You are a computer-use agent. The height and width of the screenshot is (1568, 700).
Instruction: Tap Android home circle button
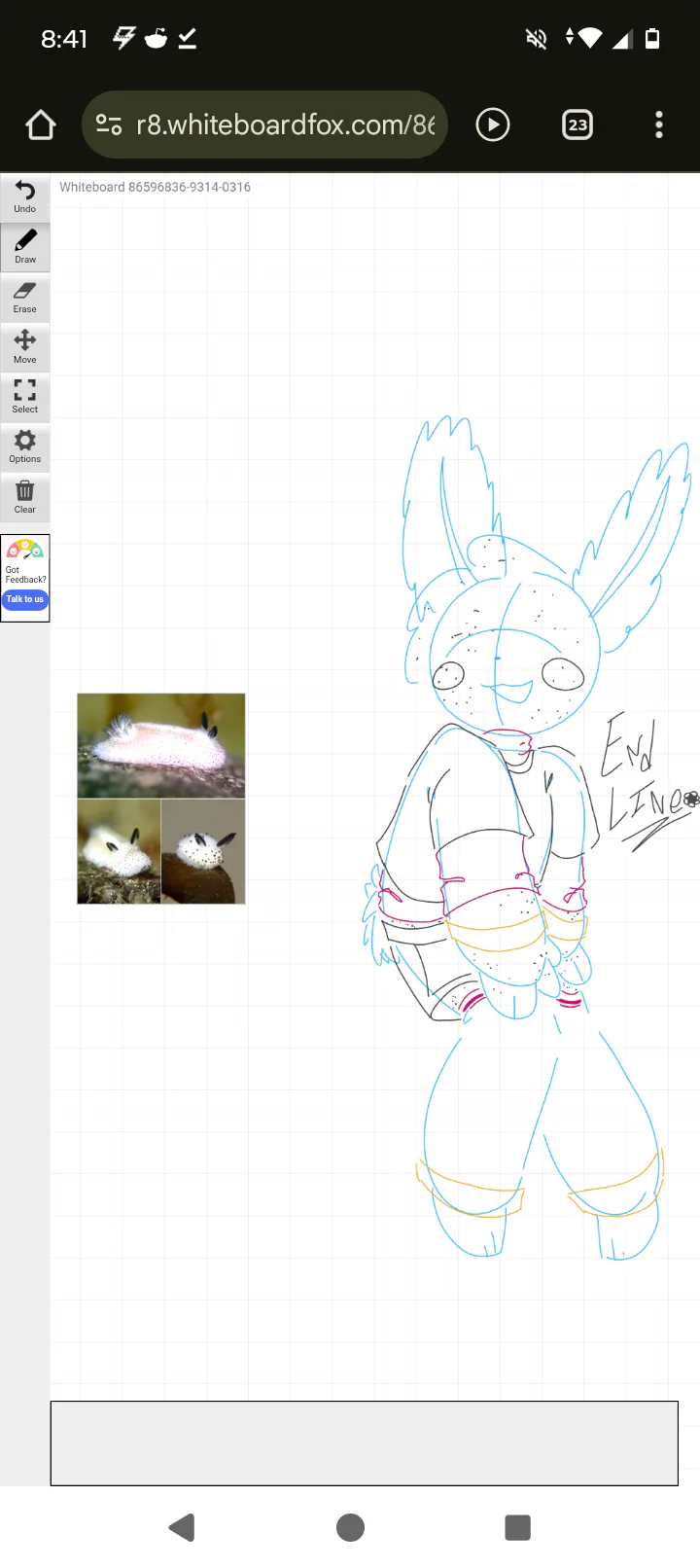[x=350, y=1527]
